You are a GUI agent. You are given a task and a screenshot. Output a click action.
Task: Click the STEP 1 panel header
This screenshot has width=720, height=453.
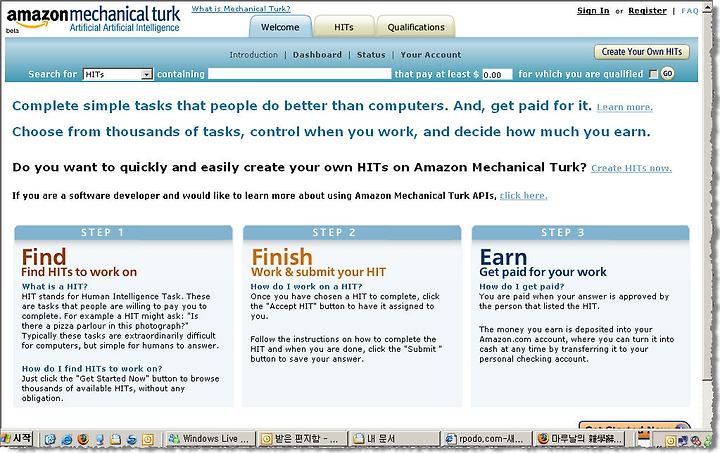pos(124,232)
